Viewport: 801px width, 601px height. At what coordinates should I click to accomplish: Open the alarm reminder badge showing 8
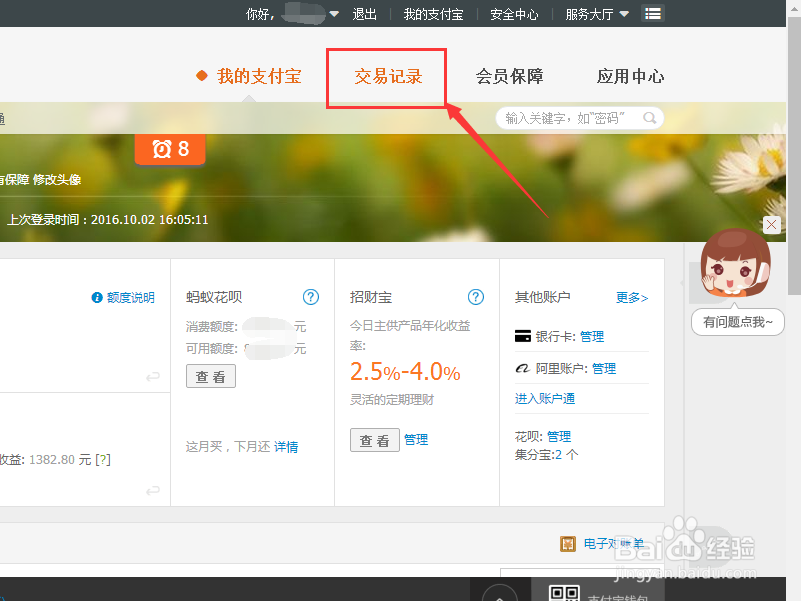point(170,149)
